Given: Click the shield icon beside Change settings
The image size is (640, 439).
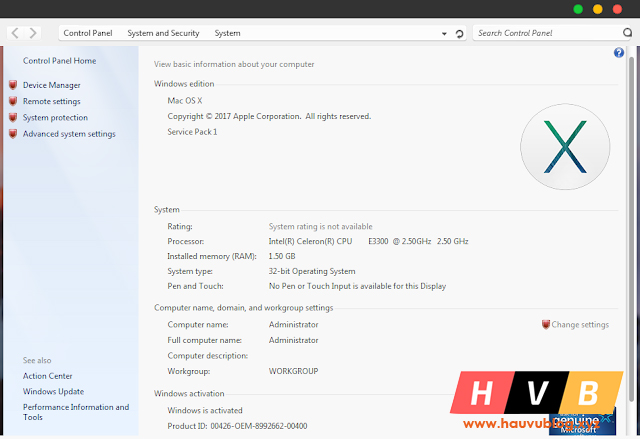Looking at the screenshot, I should 546,324.
